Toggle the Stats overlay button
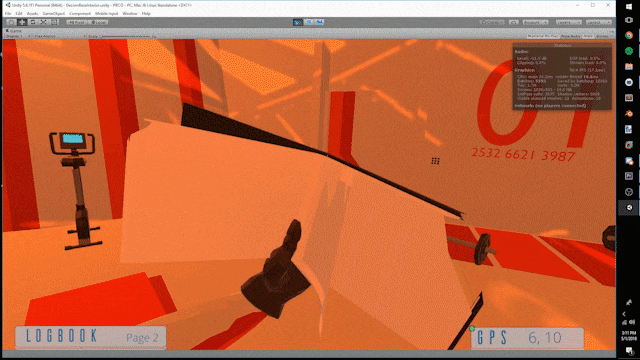This screenshot has height=360, width=640. 588,36
